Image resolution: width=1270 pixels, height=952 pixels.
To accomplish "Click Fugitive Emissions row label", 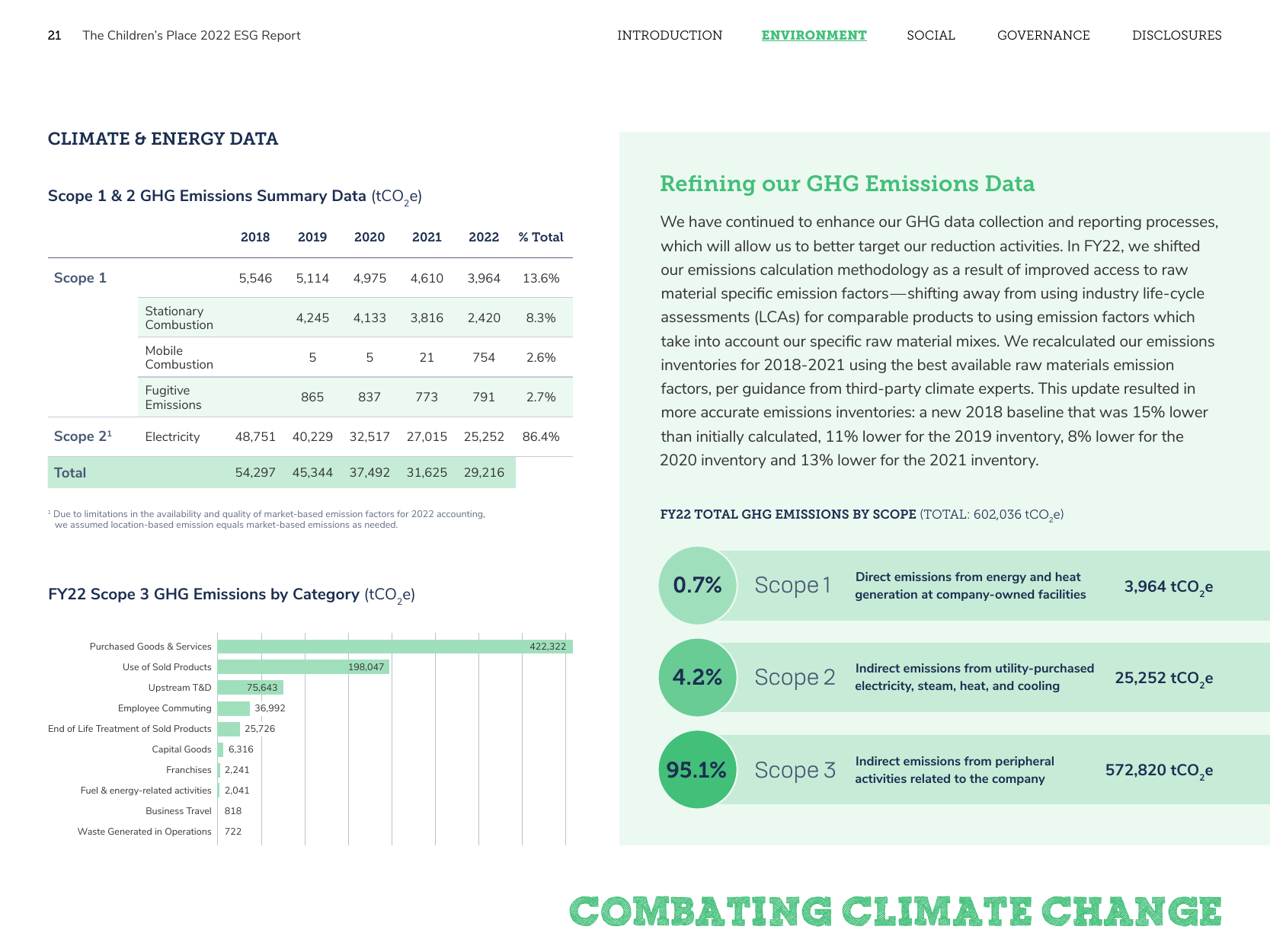I will [173, 398].
